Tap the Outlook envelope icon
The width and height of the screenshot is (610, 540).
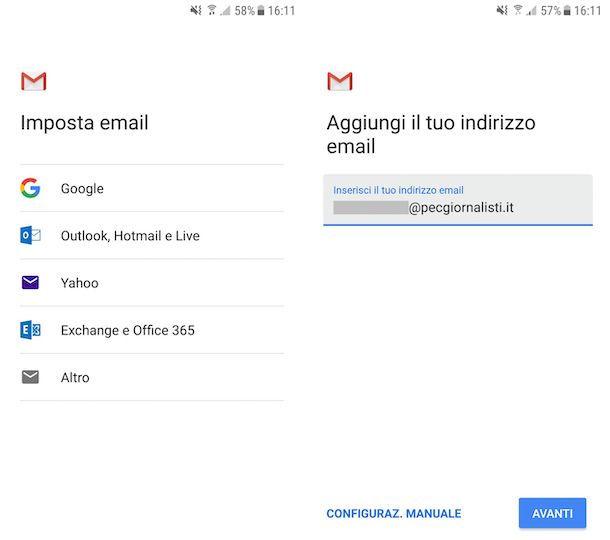[30, 235]
